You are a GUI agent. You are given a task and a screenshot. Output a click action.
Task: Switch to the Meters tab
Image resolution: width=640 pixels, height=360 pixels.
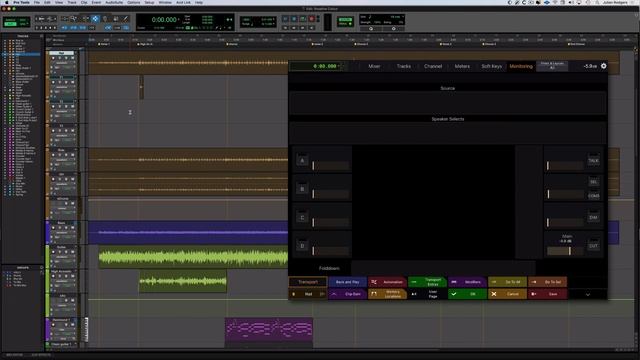(462, 66)
